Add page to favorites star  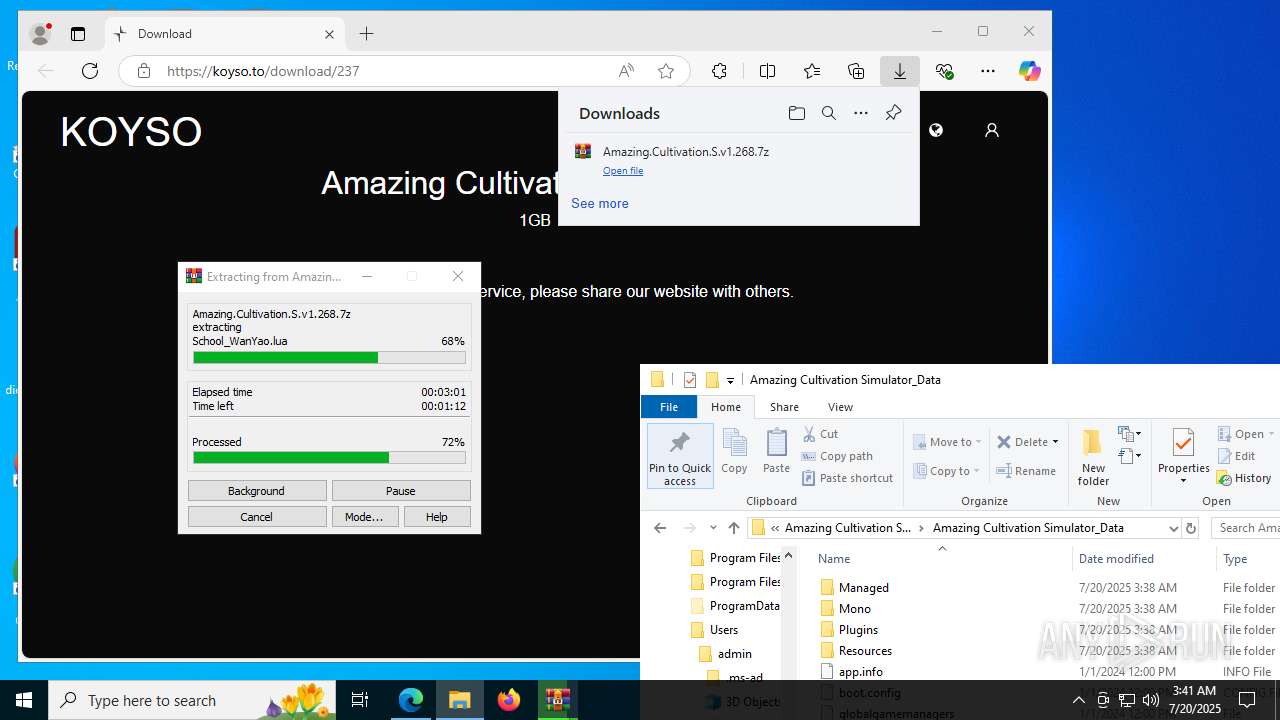click(x=666, y=71)
